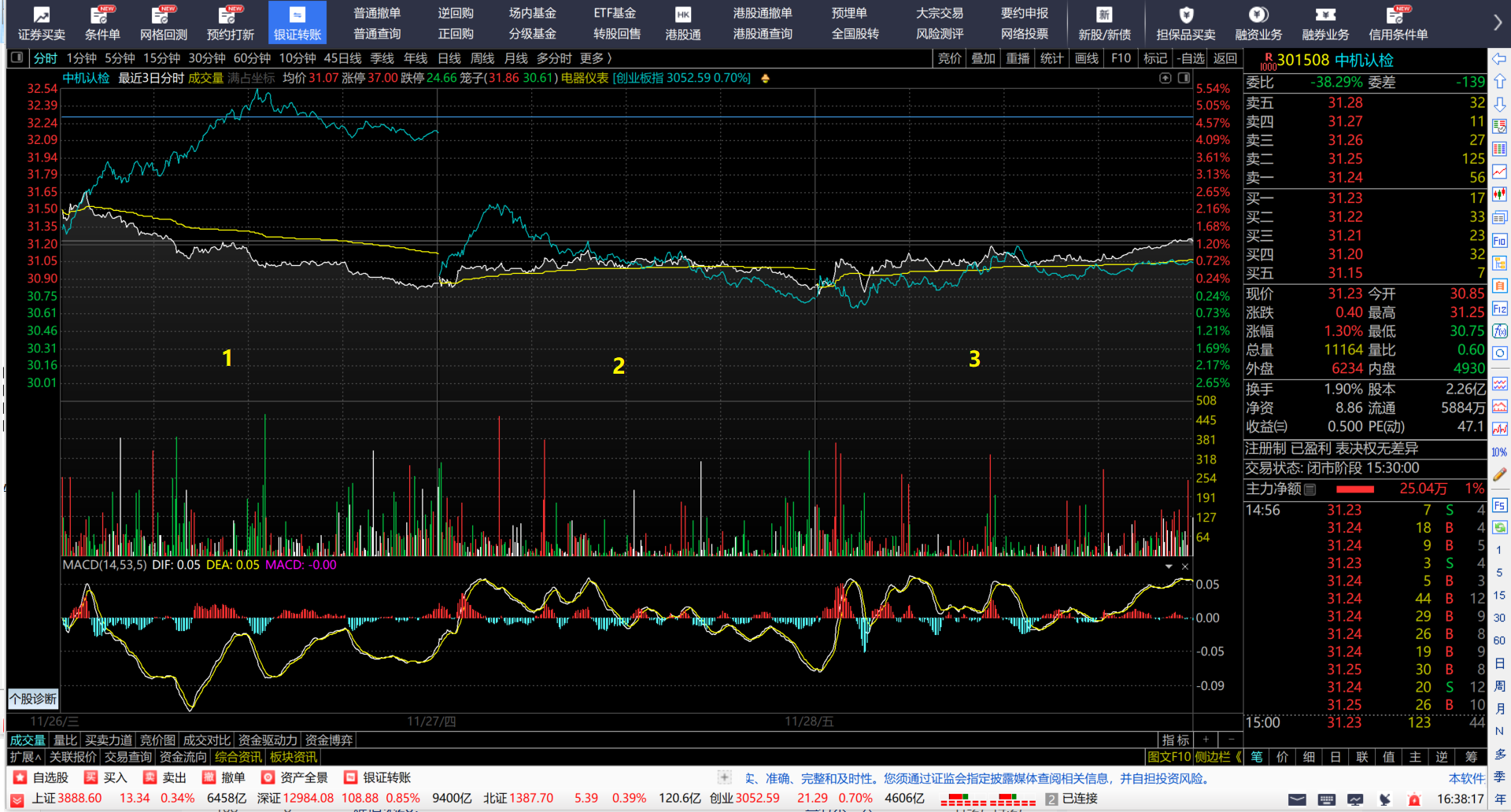Screen dimensions: 1511x812
Task: Toggle 画线 drawing mode
Action: 1087,58
